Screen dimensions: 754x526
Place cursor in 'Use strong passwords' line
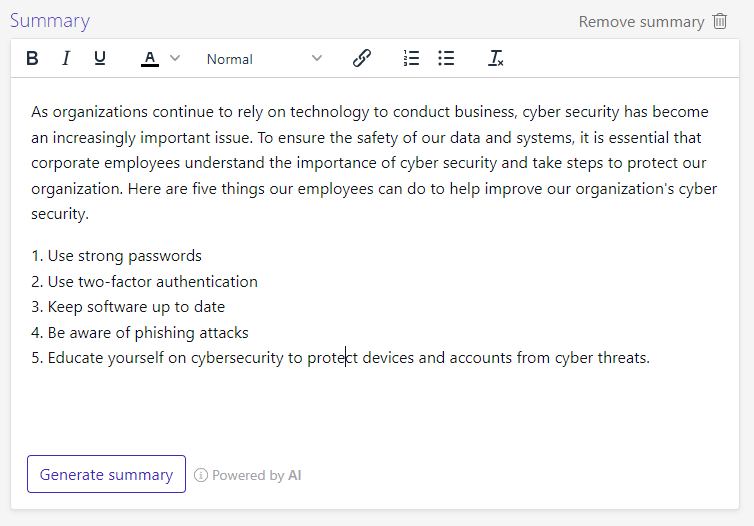(124, 256)
